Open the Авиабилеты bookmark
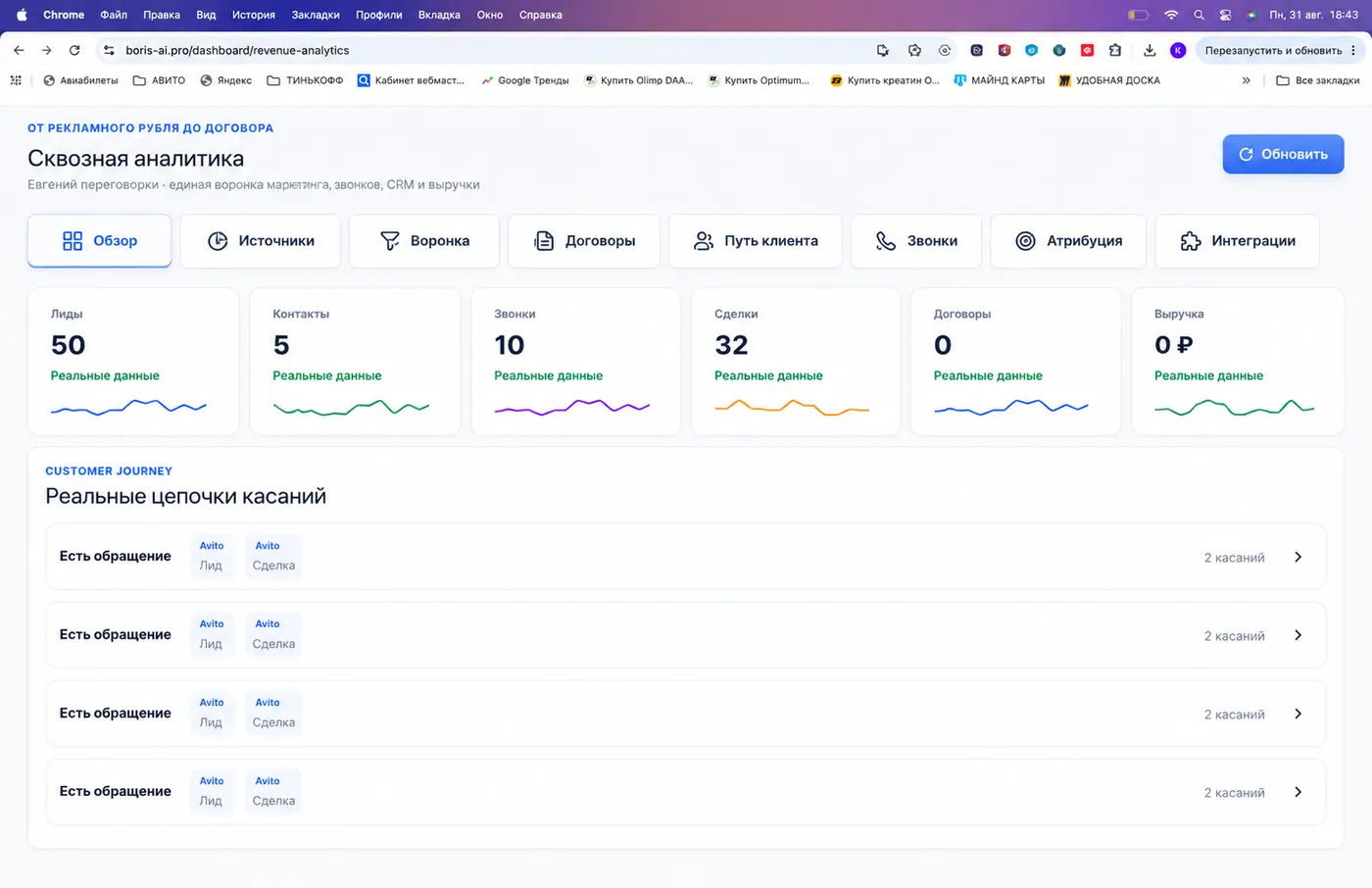The height and width of the screenshot is (888, 1372). tap(80, 80)
